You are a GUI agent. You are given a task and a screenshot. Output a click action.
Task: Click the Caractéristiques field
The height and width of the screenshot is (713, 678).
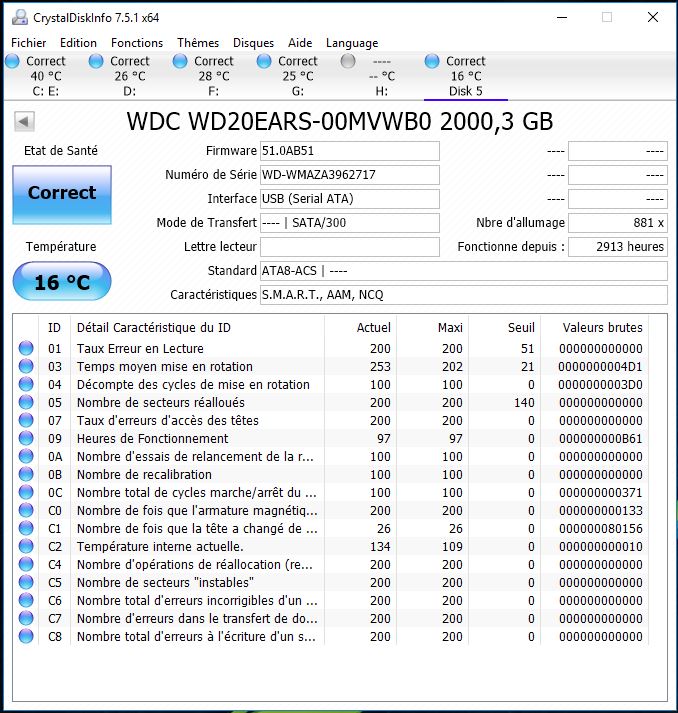click(464, 295)
